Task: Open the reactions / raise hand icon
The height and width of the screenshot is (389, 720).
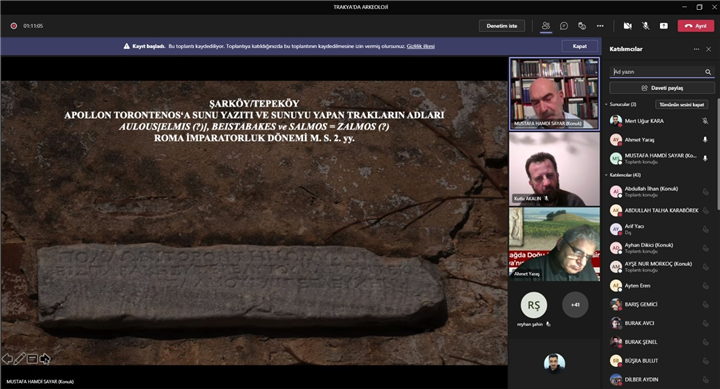Action: [582, 26]
